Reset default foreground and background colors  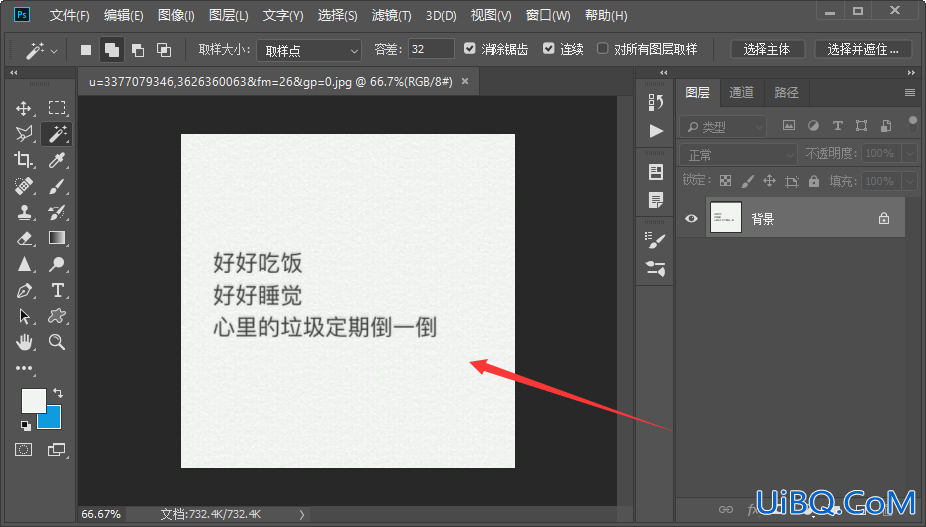[x=25, y=425]
